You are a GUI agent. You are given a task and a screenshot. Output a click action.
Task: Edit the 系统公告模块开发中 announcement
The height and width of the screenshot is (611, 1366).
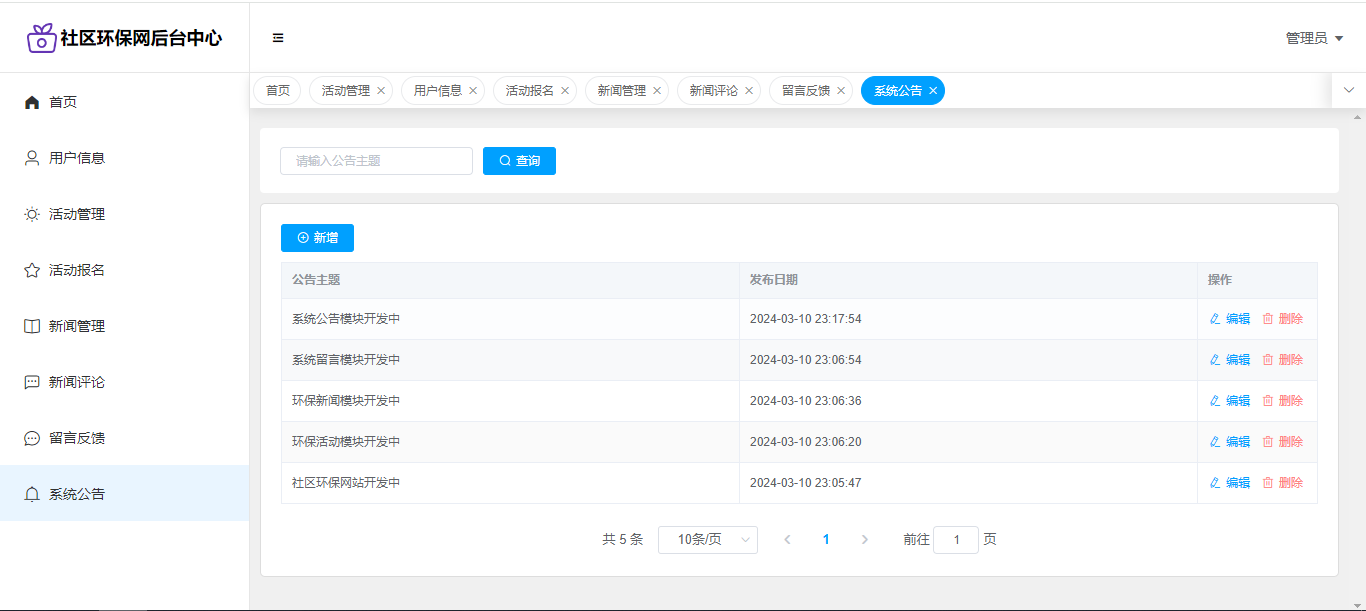pyautogui.click(x=1230, y=319)
